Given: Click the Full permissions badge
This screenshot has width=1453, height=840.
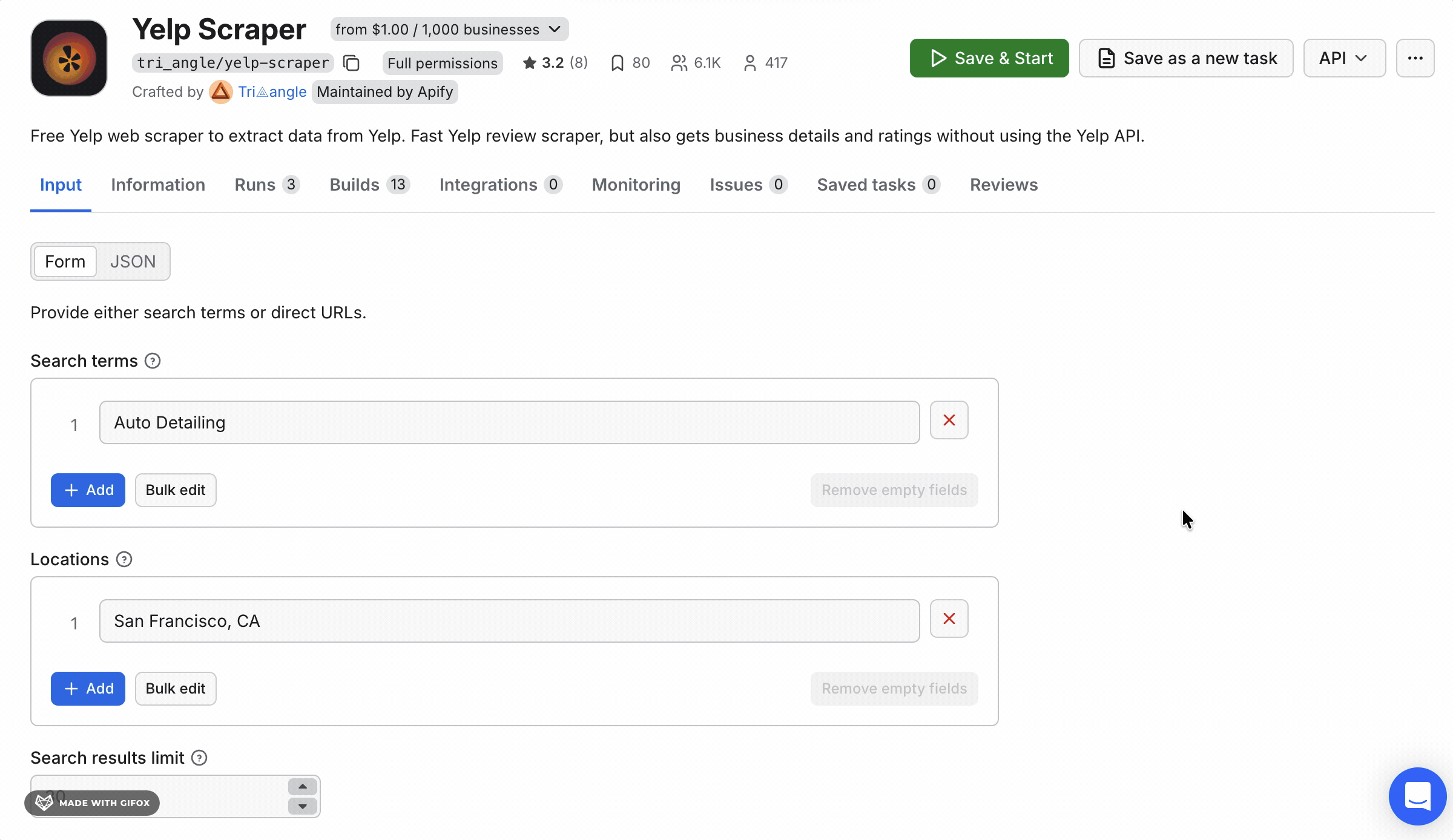Looking at the screenshot, I should pos(443,63).
